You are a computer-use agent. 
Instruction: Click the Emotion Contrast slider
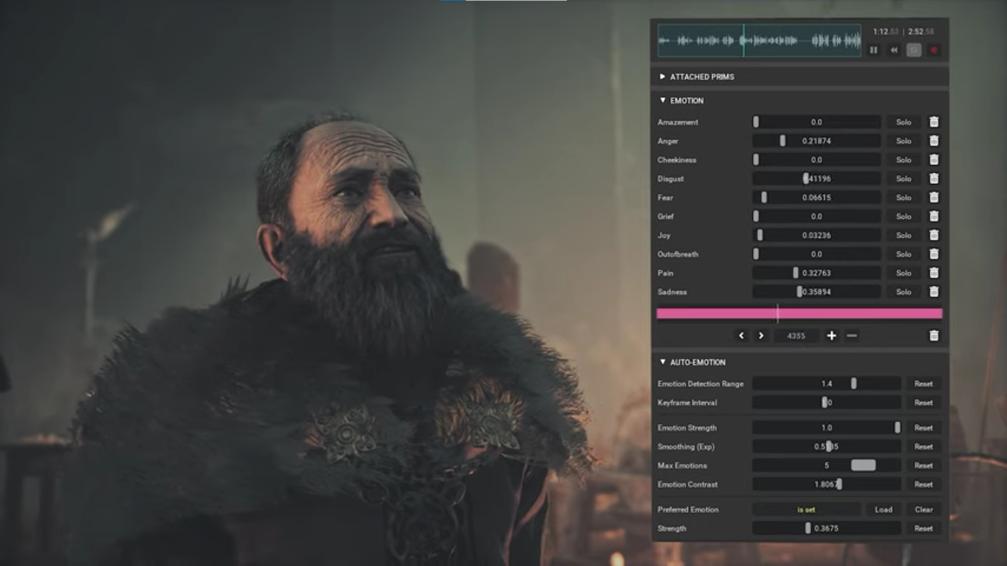(827, 484)
